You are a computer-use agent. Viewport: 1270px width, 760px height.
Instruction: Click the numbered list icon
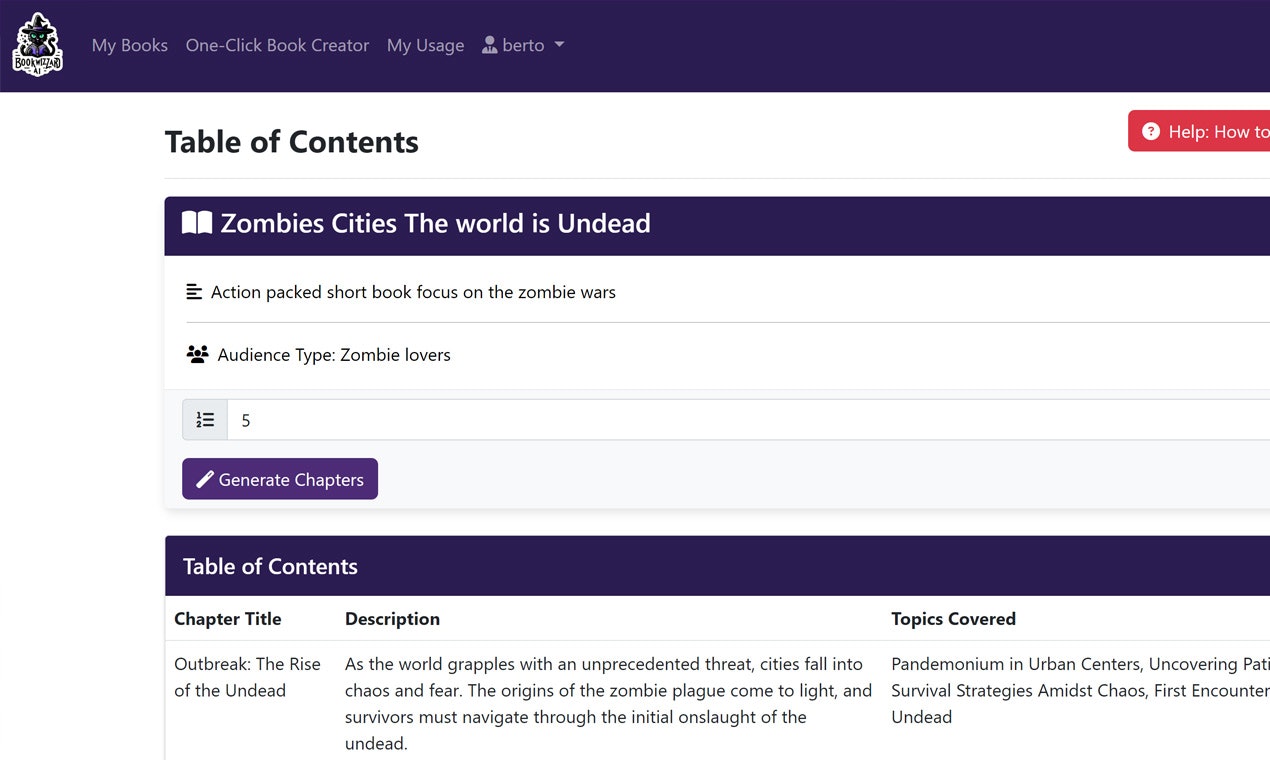205,420
